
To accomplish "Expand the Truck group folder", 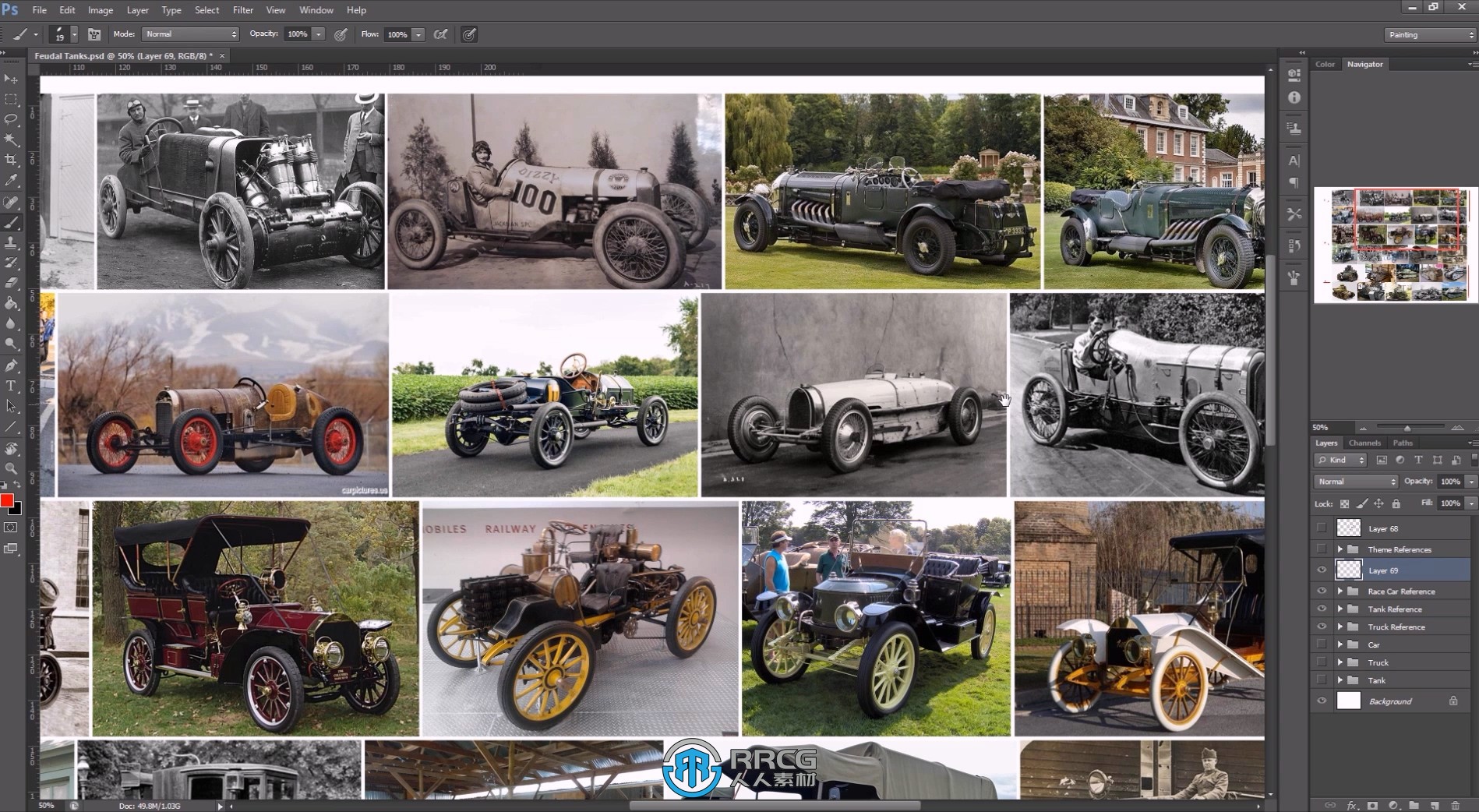I will pyautogui.click(x=1340, y=662).
